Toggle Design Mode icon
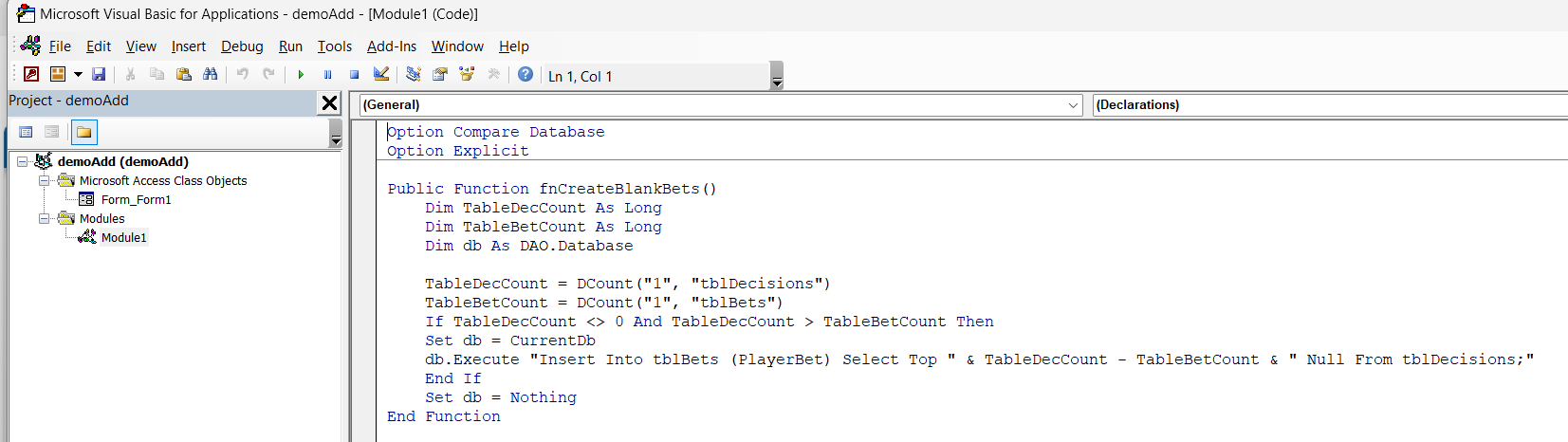The height and width of the screenshot is (442, 1568). (x=381, y=74)
